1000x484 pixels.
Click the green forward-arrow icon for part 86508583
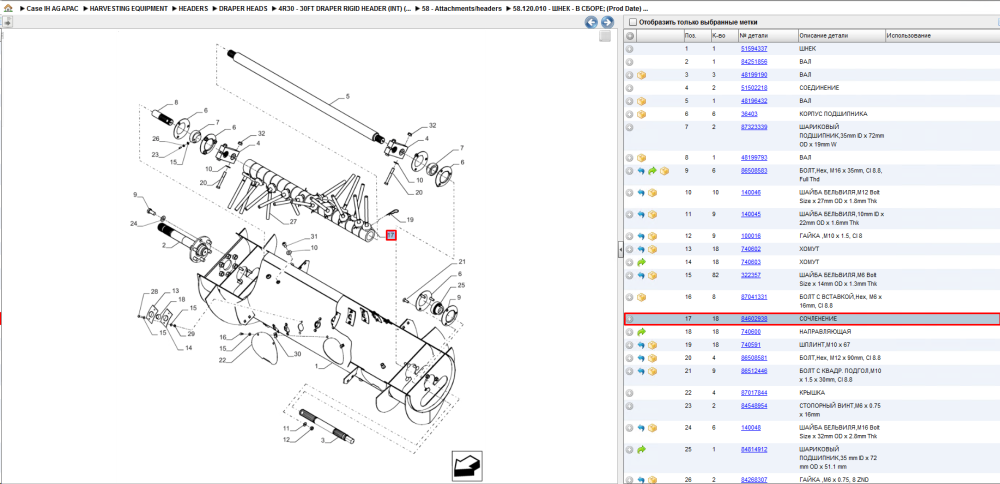tap(652, 171)
